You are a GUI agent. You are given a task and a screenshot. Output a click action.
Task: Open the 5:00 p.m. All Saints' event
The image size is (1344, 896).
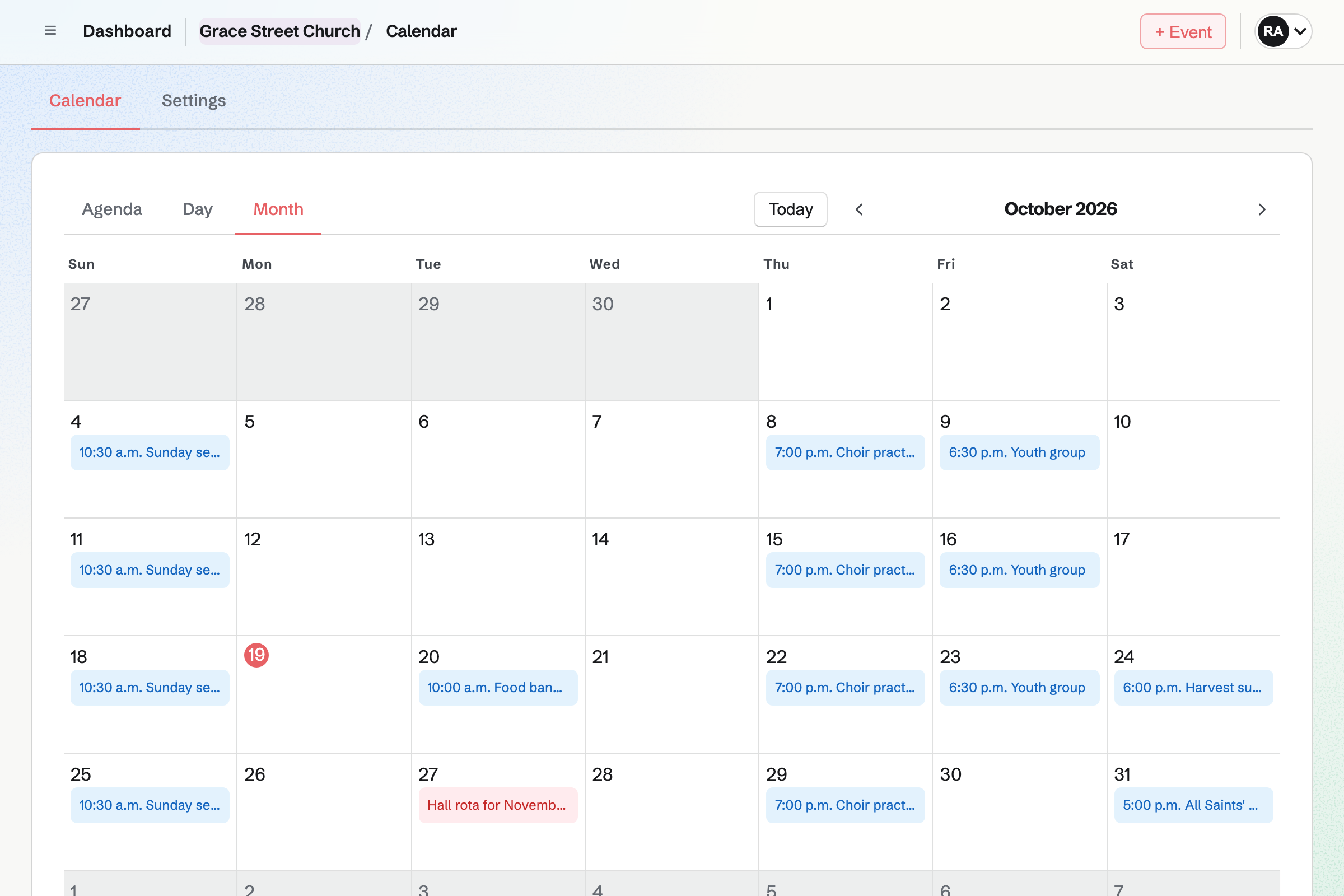[x=1193, y=806]
